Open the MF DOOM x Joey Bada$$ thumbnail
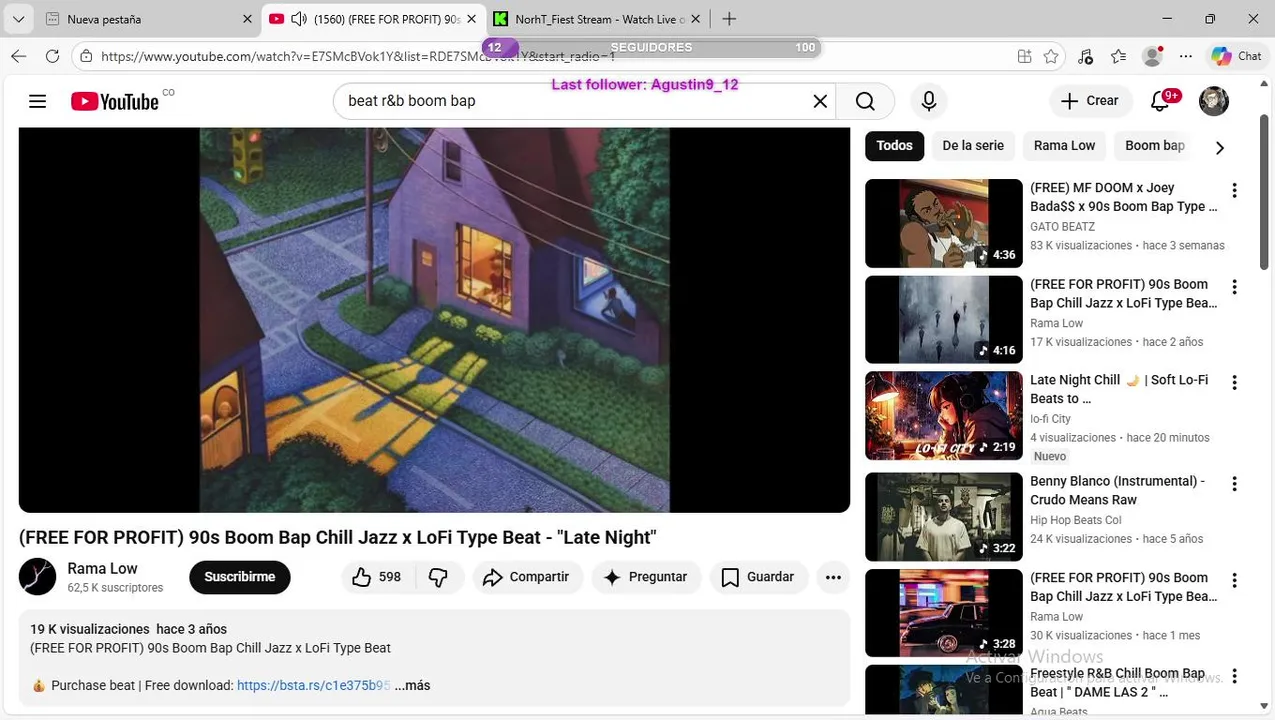Screen dimensions: 1275x720 (x=944, y=223)
